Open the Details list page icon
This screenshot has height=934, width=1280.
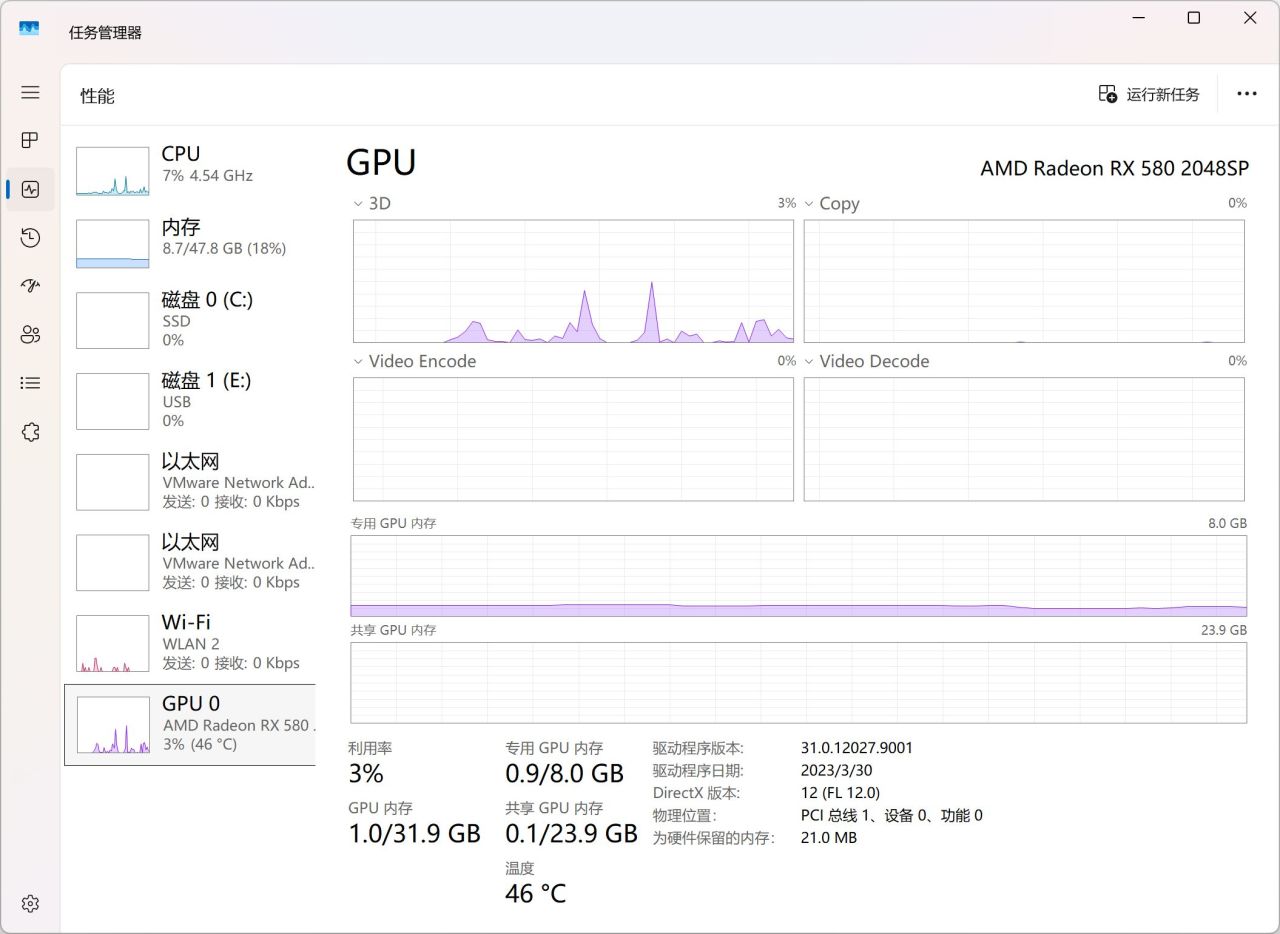pyautogui.click(x=30, y=382)
